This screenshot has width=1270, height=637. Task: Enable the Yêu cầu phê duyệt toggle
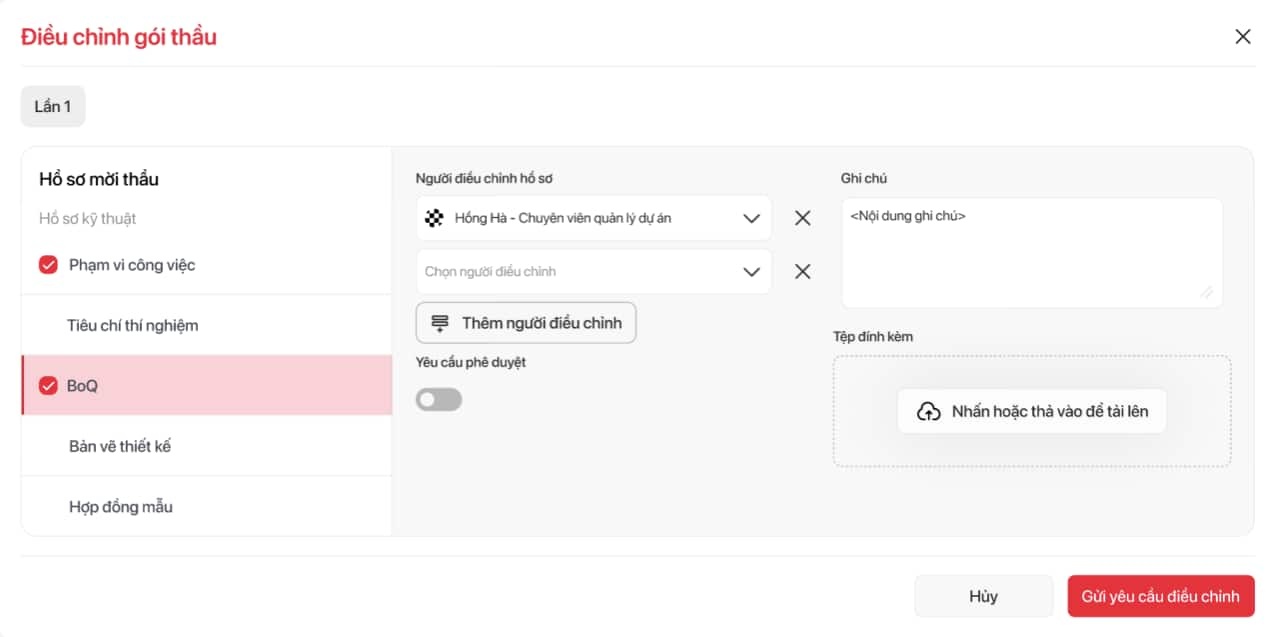point(439,400)
